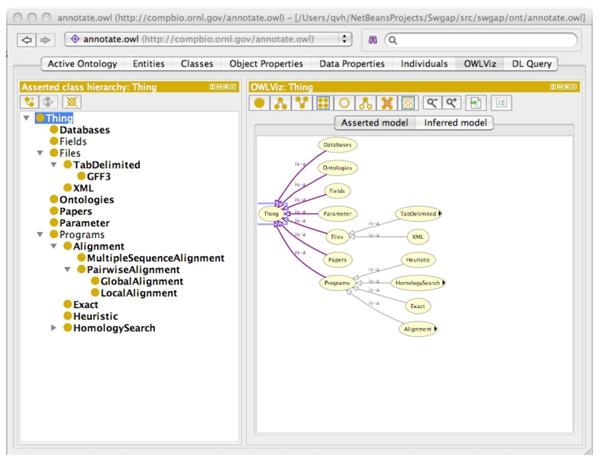The height and width of the screenshot is (463, 600).
Task: Click the zoom in magnifier in OWLViz toolbar
Action: pos(450,103)
